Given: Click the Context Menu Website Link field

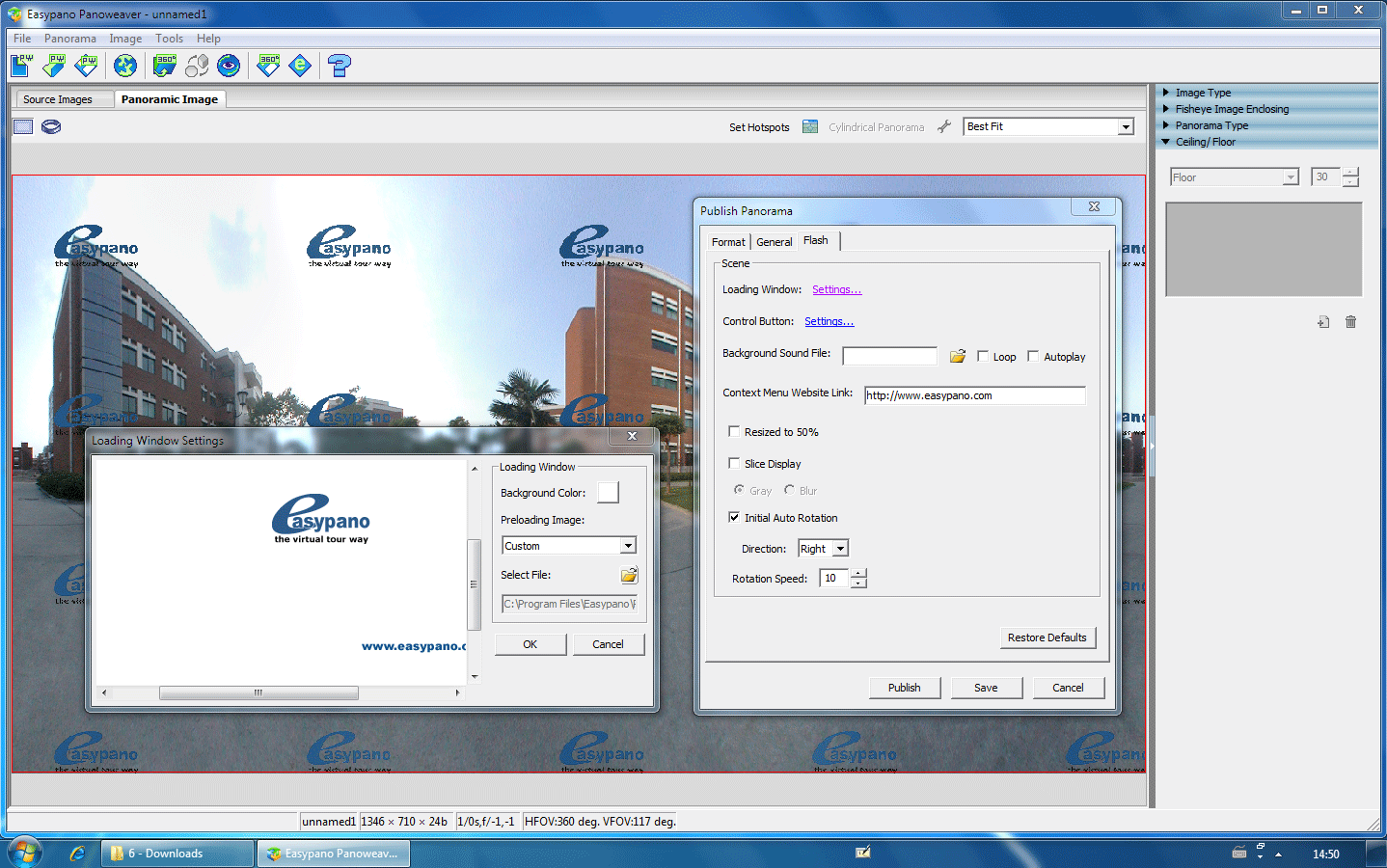Looking at the screenshot, I should tap(974, 395).
